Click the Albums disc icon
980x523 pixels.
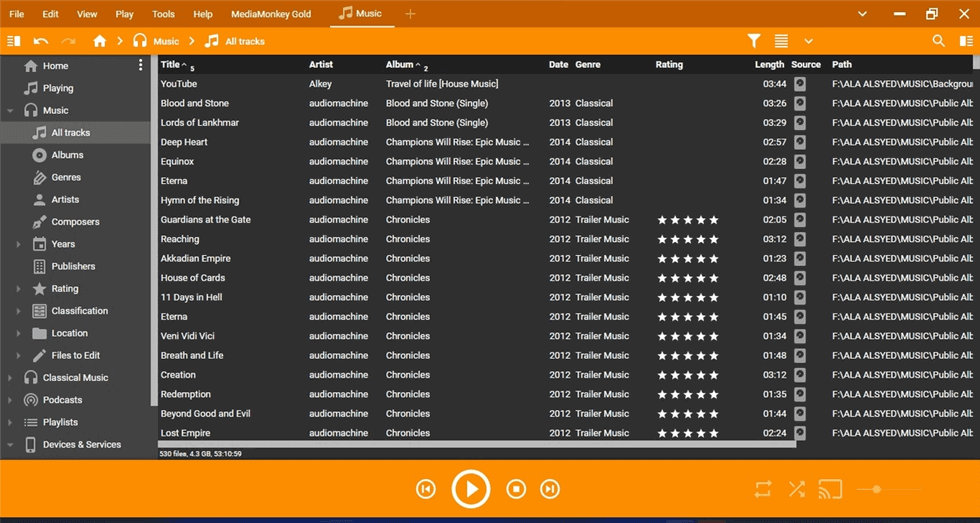[x=39, y=155]
